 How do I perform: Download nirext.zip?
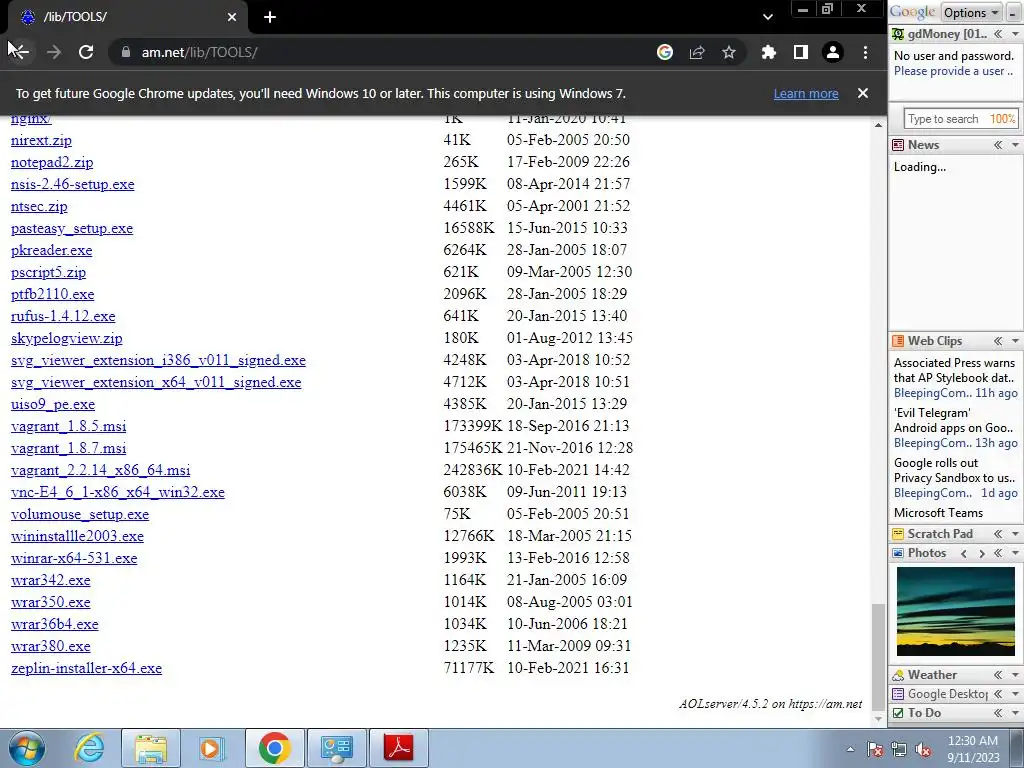coord(41,140)
